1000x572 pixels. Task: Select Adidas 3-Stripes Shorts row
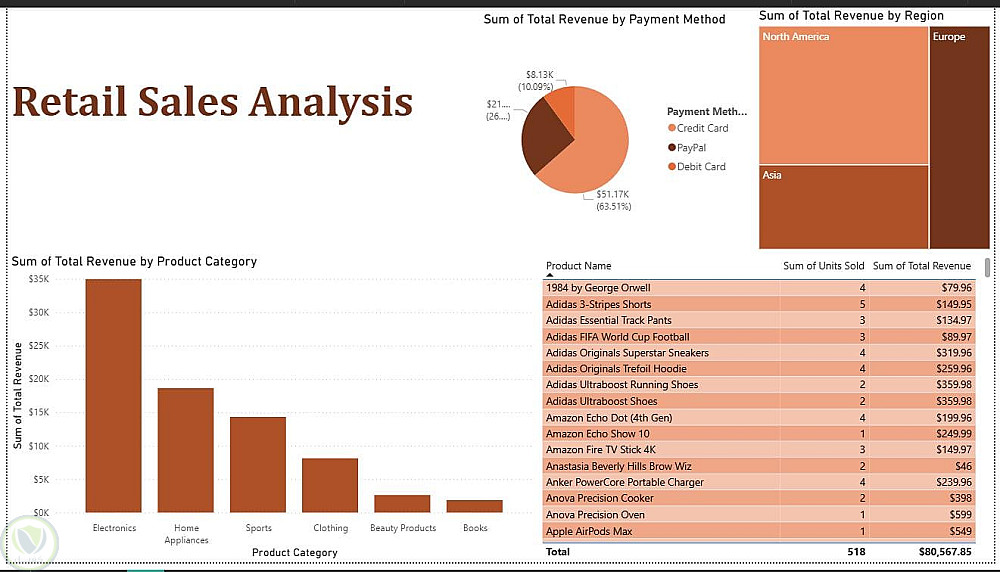(759, 304)
